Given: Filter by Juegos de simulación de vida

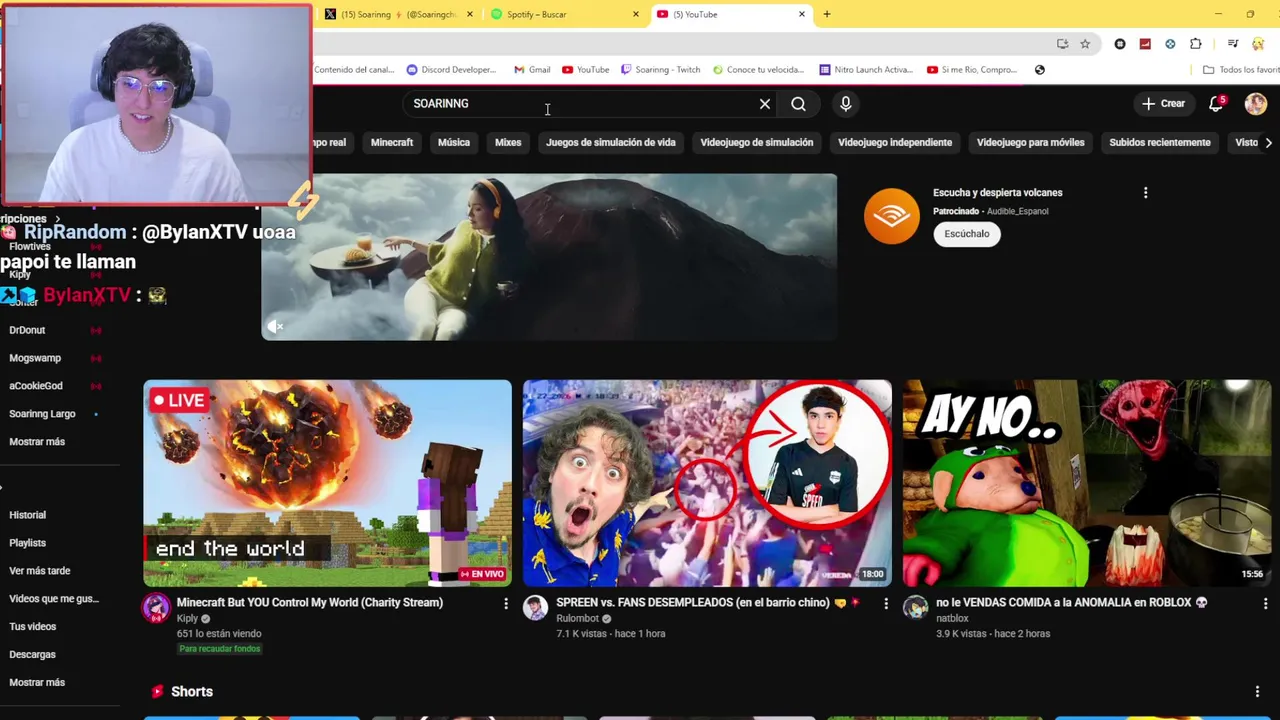Looking at the screenshot, I should (x=611, y=142).
